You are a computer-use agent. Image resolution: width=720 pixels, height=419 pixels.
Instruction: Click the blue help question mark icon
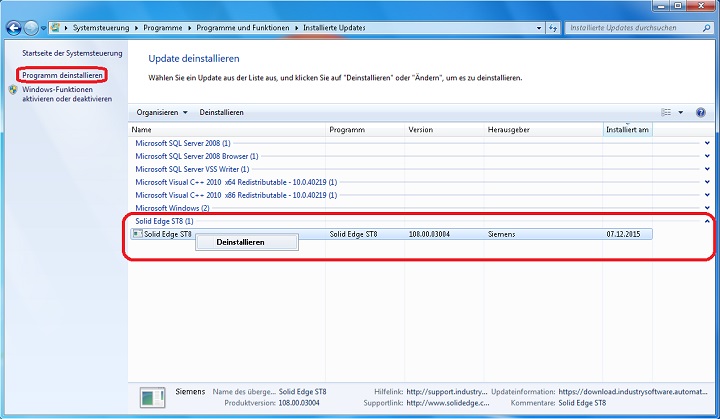700,113
